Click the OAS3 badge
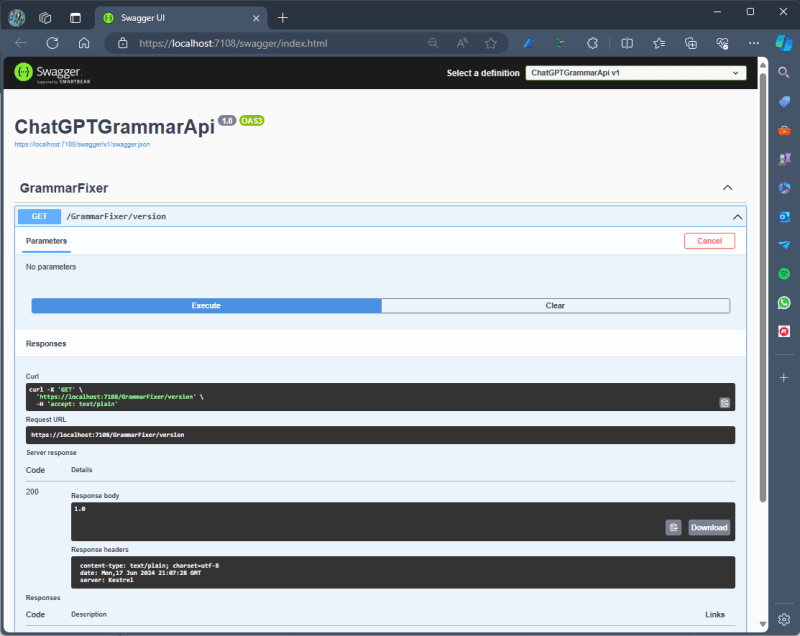This screenshot has height=636, width=800. 252,121
